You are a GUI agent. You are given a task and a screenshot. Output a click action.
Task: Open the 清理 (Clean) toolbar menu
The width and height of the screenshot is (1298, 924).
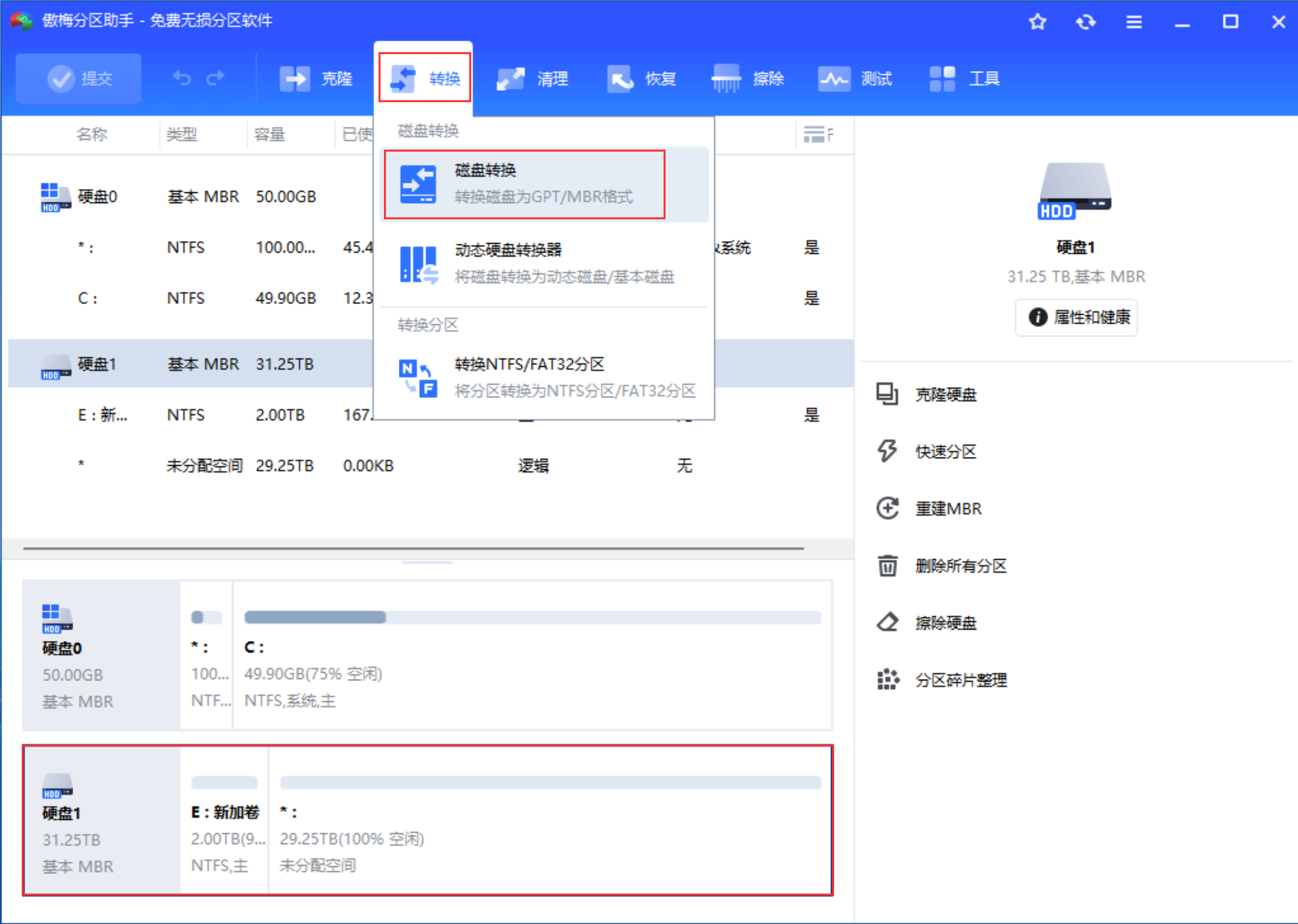(x=532, y=79)
